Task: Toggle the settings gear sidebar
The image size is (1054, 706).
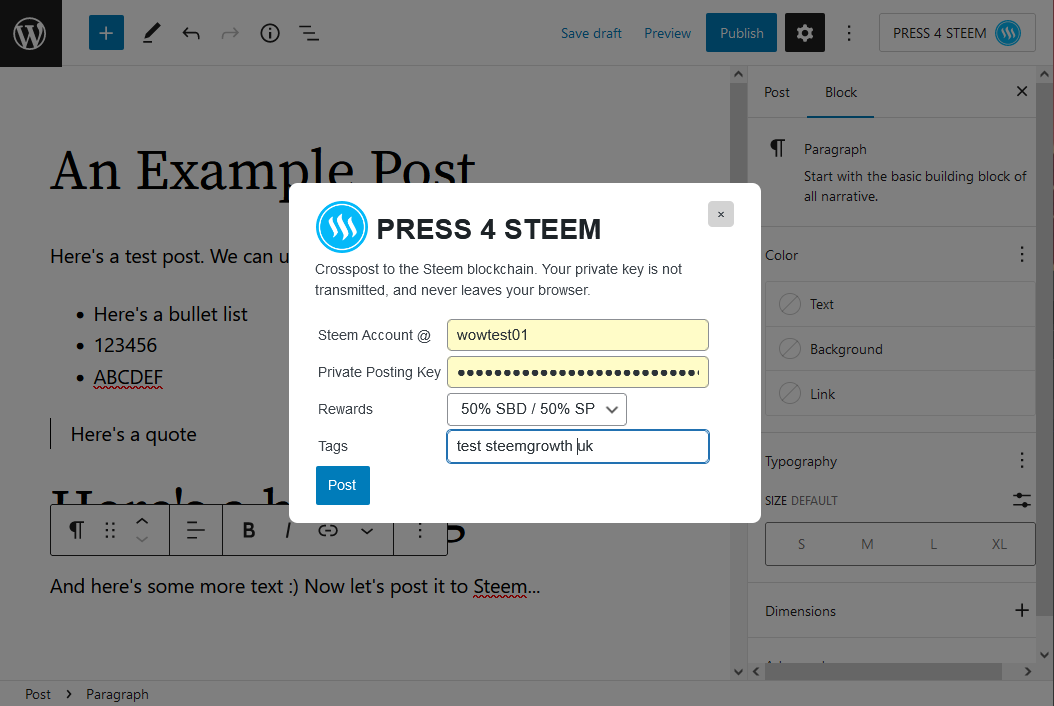Action: point(805,33)
